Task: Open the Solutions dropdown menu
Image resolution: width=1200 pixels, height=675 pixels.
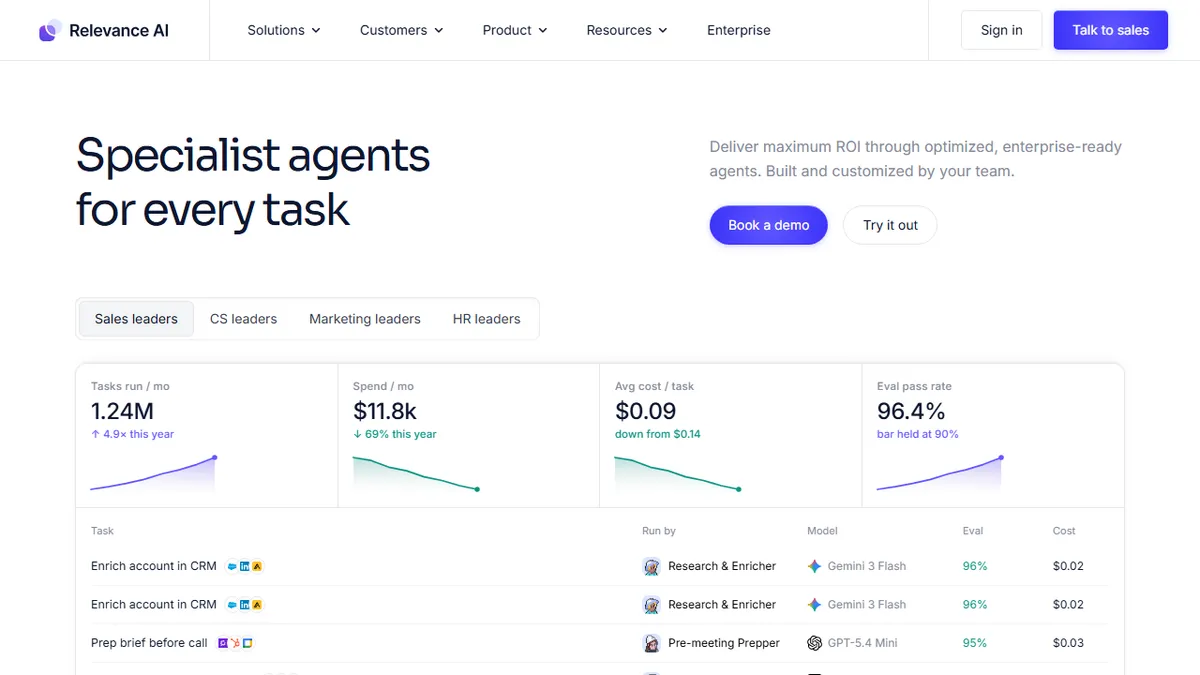Action: click(x=284, y=30)
